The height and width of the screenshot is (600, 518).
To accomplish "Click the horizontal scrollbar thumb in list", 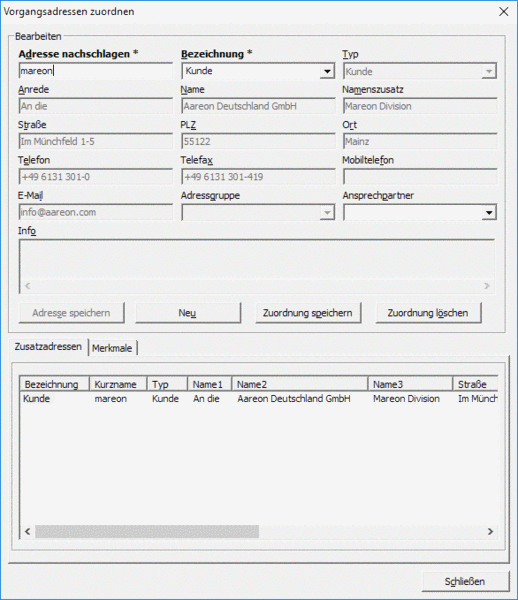I will point(147,532).
